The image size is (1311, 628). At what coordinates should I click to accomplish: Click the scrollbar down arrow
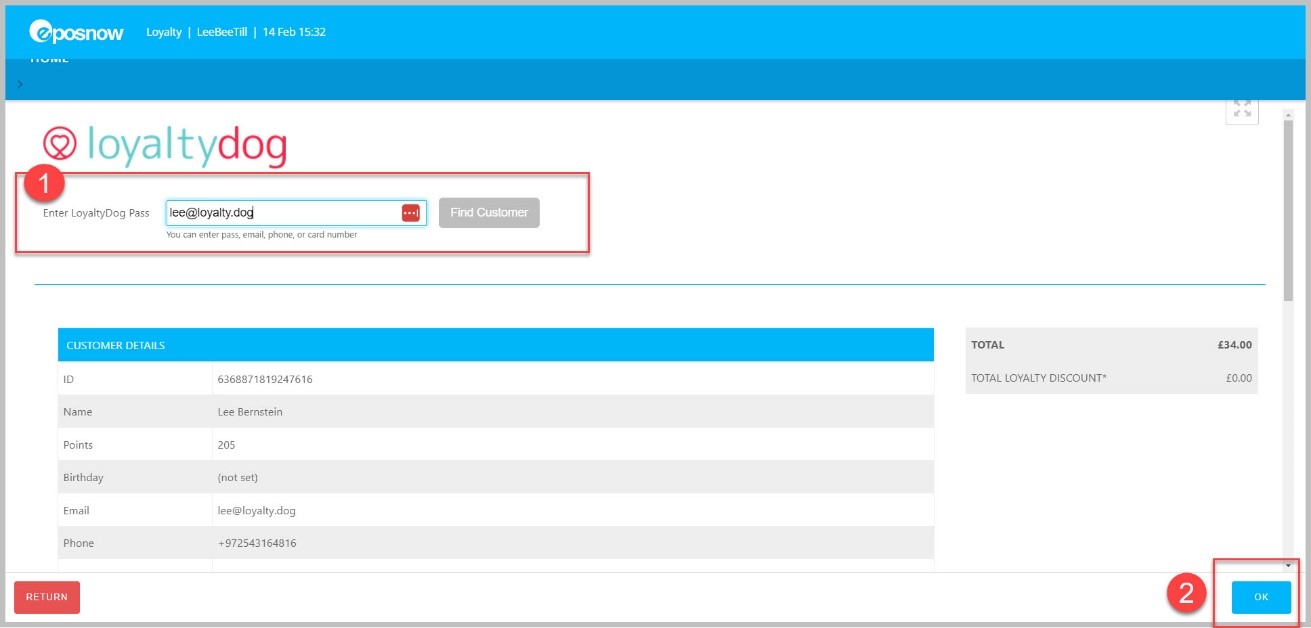[x=1288, y=565]
